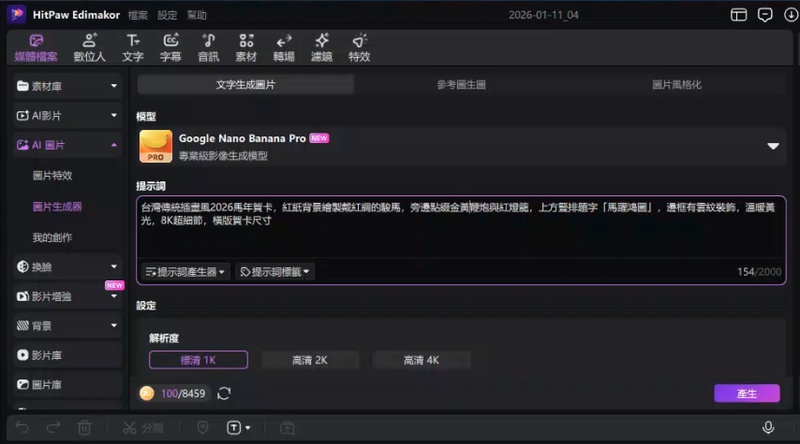Select 高清 2K resolution

[x=310, y=360]
